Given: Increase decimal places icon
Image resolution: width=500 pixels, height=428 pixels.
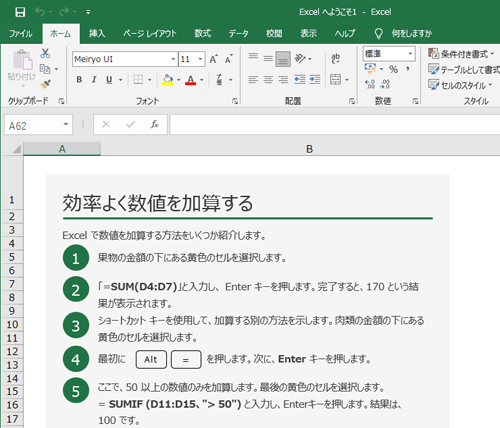Looking at the screenshot, I should tap(370, 84).
